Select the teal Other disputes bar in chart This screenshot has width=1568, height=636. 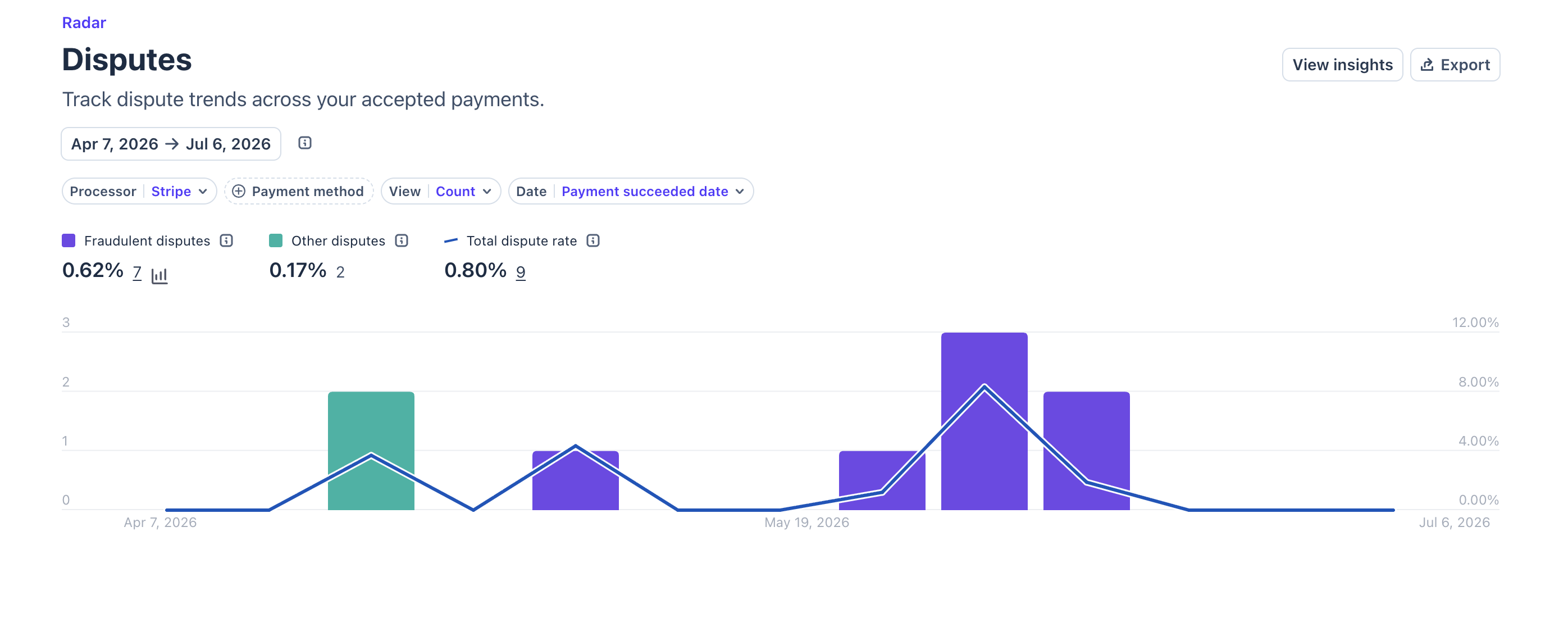371,451
